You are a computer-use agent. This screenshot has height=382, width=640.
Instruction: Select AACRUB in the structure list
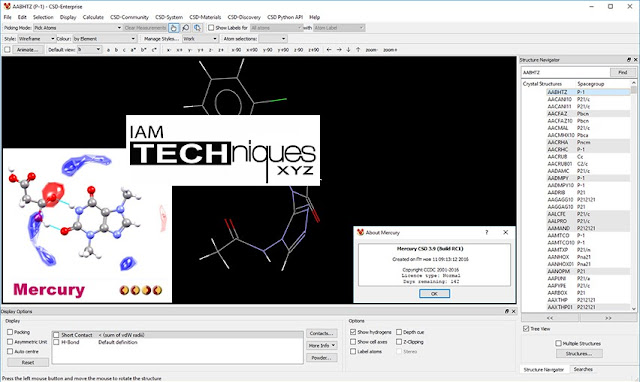point(557,157)
